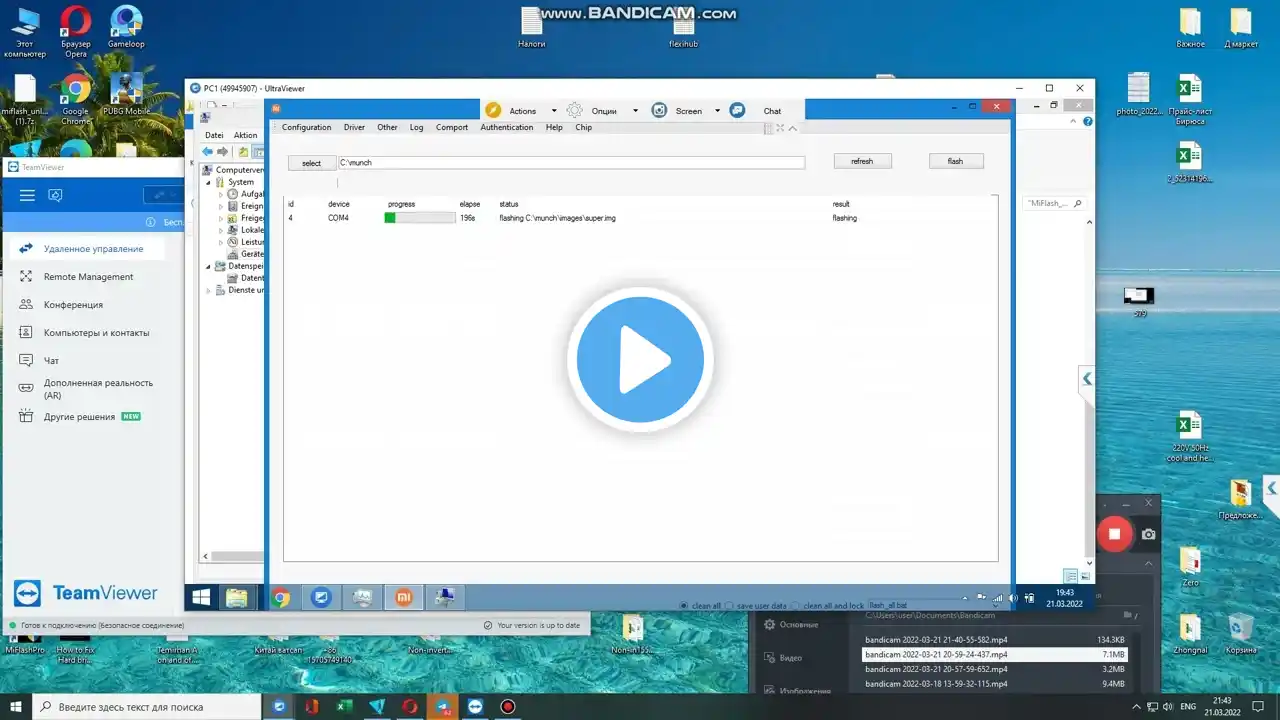Click the refresh button

click(x=862, y=161)
